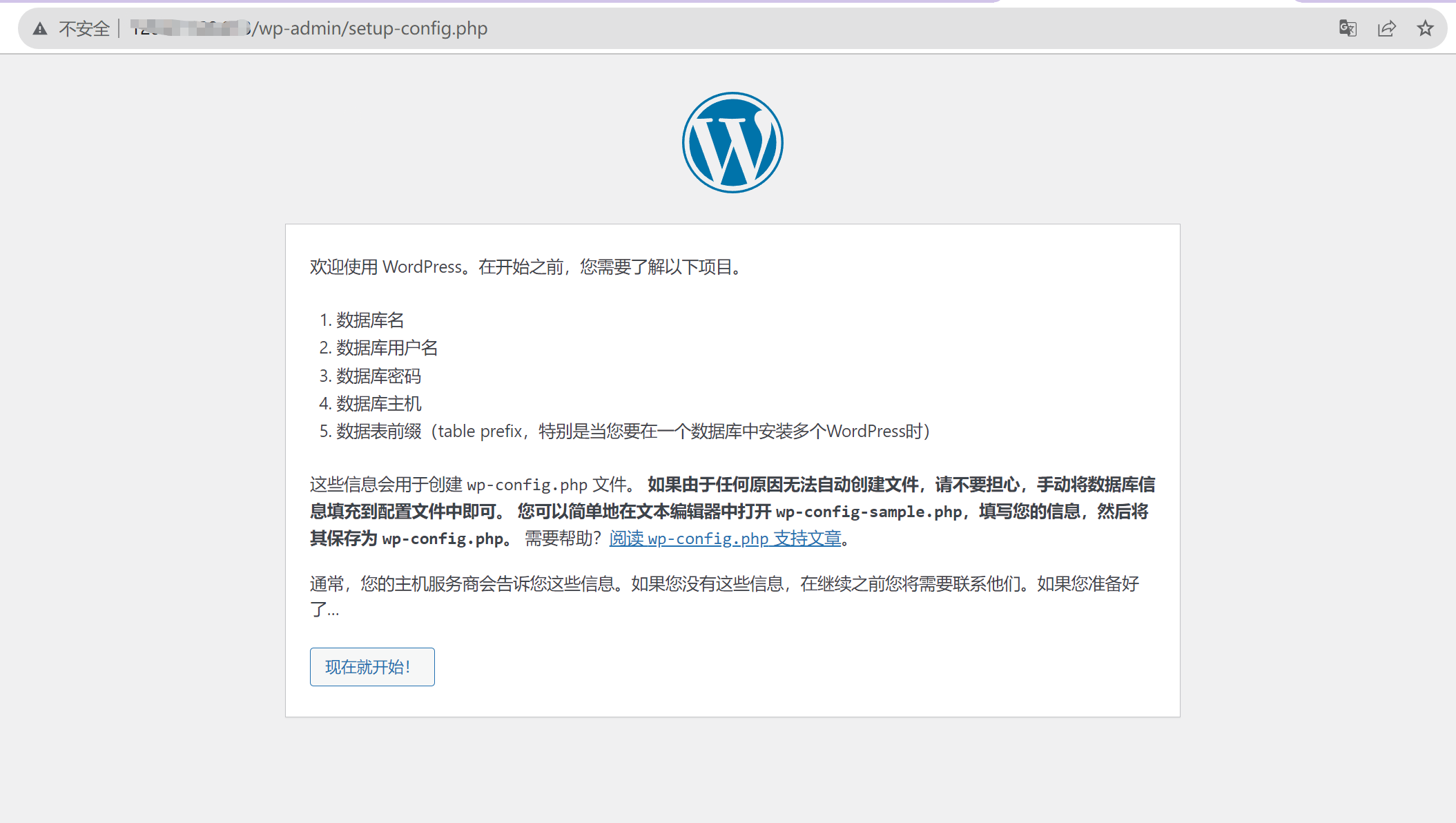The width and height of the screenshot is (1456, 823).
Task: Click the not-secure warning triangle icon
Action: click(40, 28)
